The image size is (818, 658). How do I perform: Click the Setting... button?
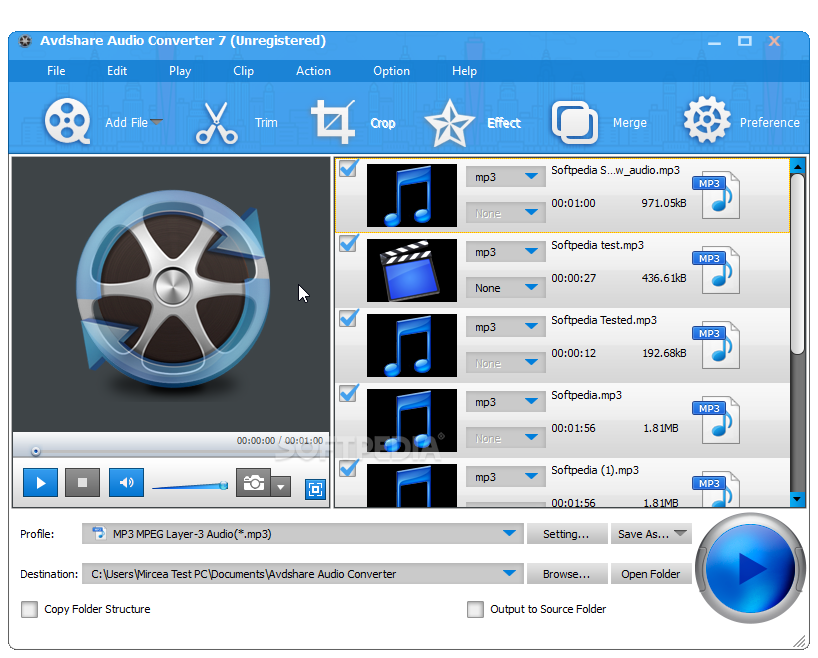pyautogui.click(x=567, y=534)
